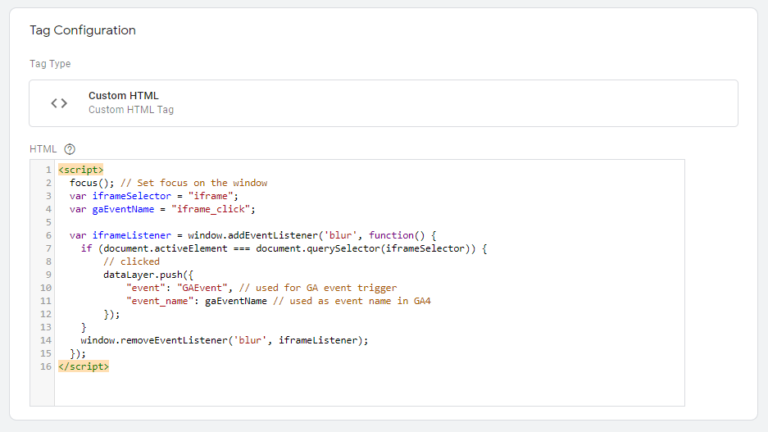Click line number 5 in the gutter
Viewport: 768px width, 432px height.
(48, 222)
